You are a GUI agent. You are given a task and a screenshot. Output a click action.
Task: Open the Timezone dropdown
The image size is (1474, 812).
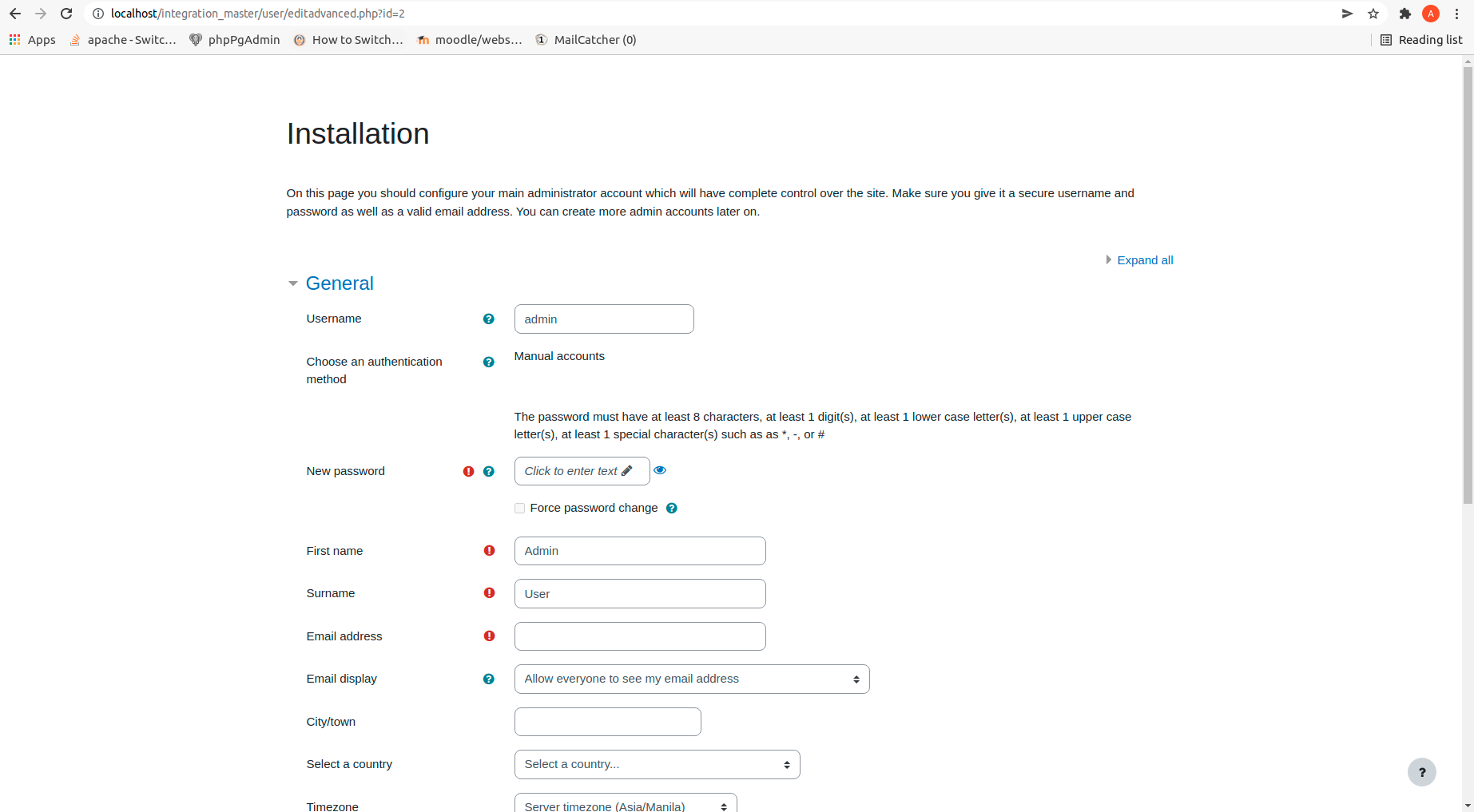(626, 803)
